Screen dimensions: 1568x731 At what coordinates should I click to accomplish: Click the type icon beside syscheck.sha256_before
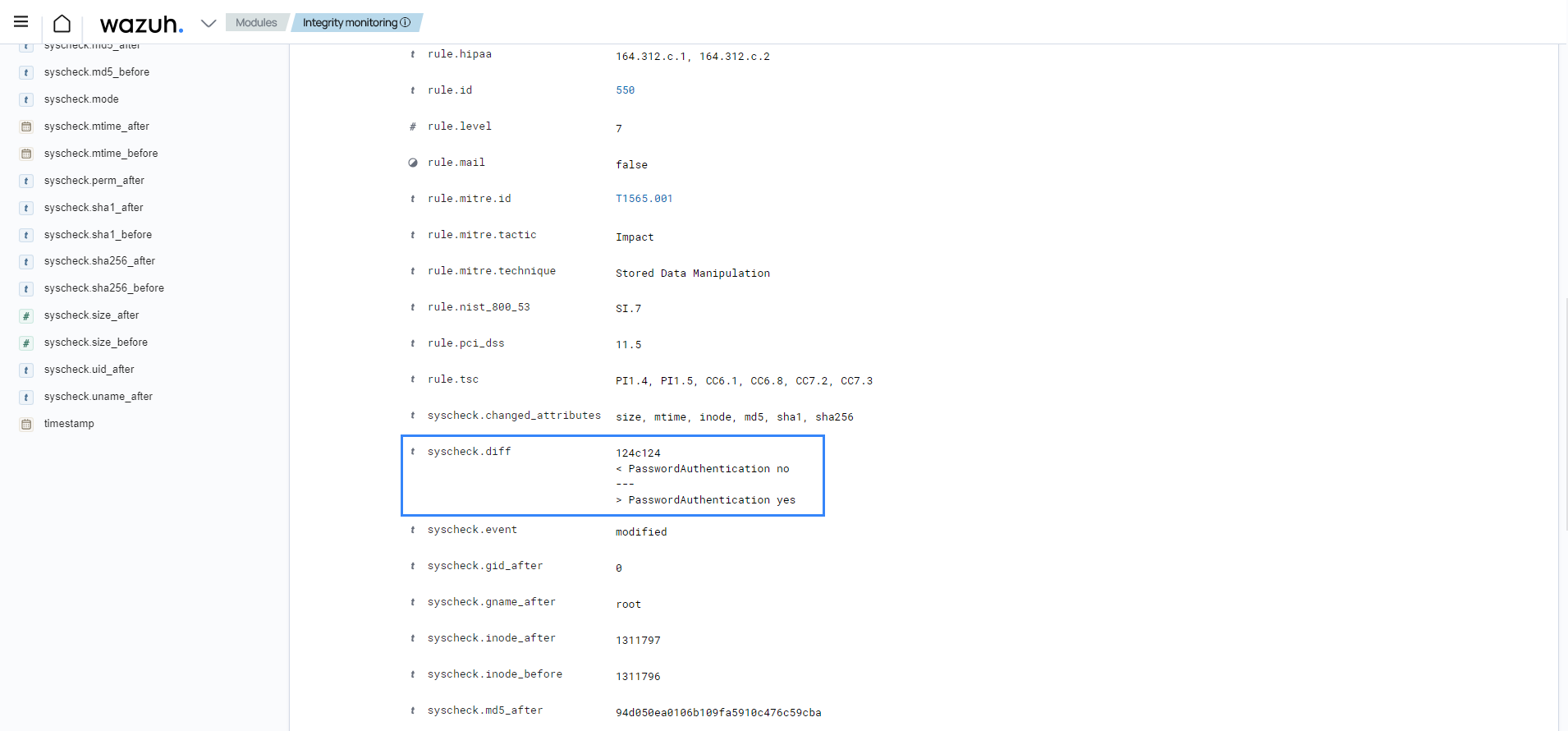26,288
